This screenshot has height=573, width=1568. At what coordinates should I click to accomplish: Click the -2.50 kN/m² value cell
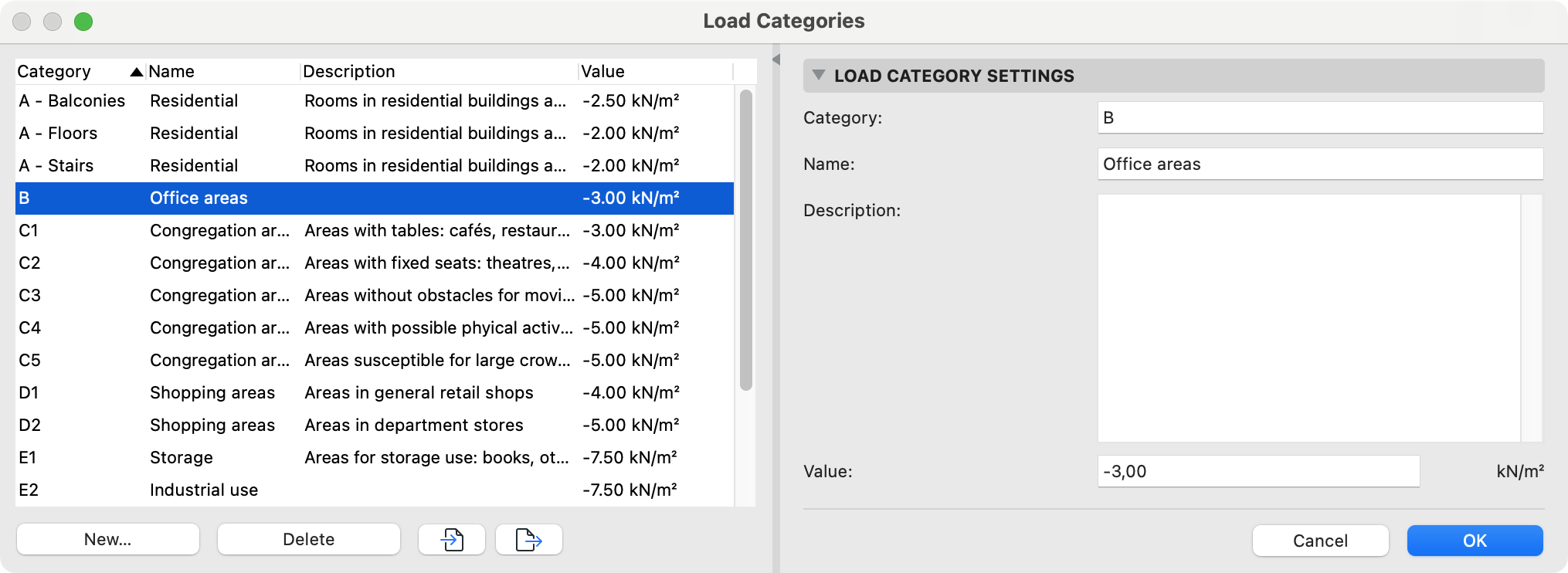pyautogui.click(x=631, y=100)
